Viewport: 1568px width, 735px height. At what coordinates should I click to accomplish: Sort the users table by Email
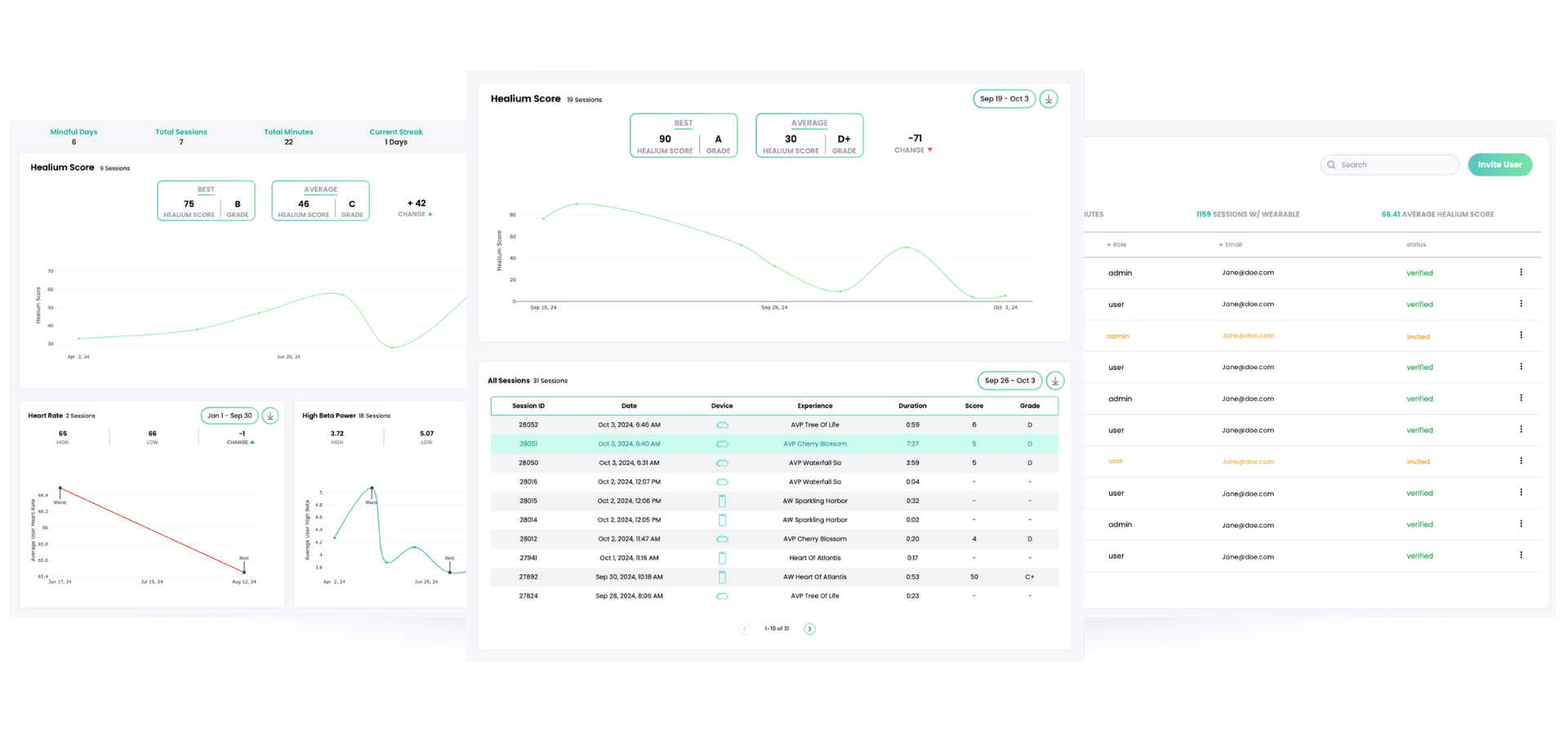pyautogui.click(x=1231, y=244)
